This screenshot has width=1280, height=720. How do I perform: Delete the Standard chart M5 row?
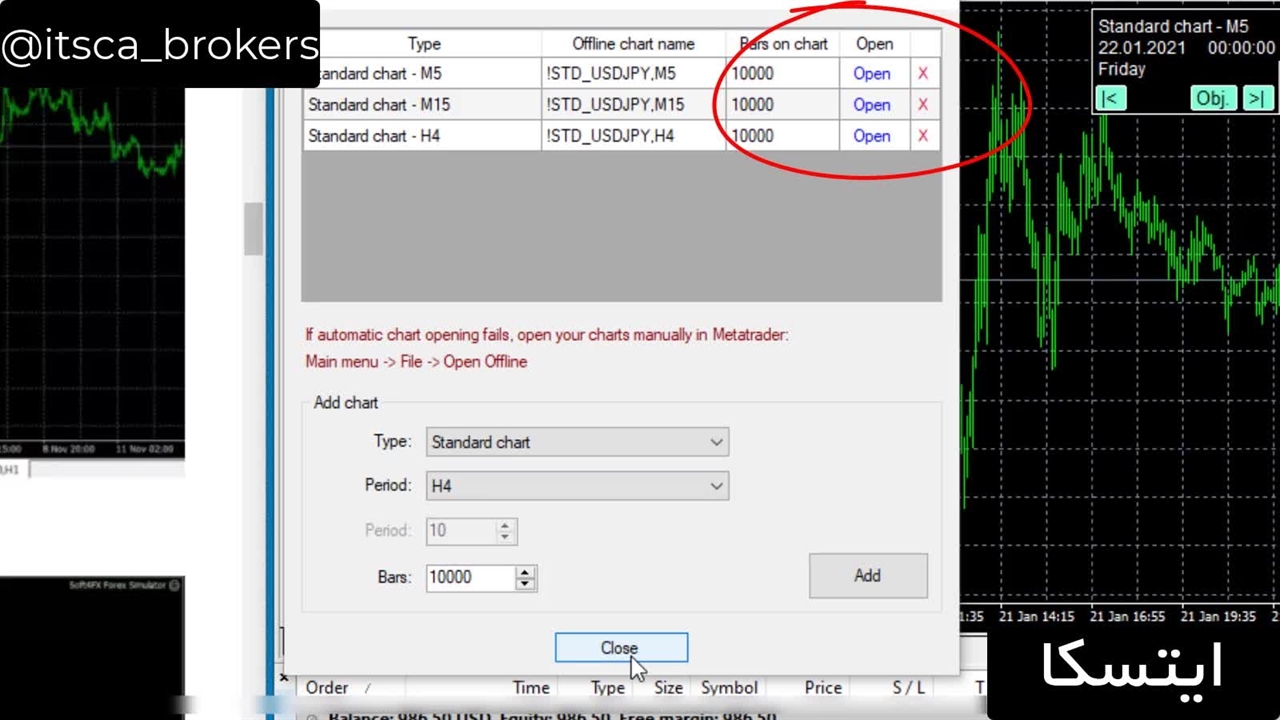(x=922, y=74)
